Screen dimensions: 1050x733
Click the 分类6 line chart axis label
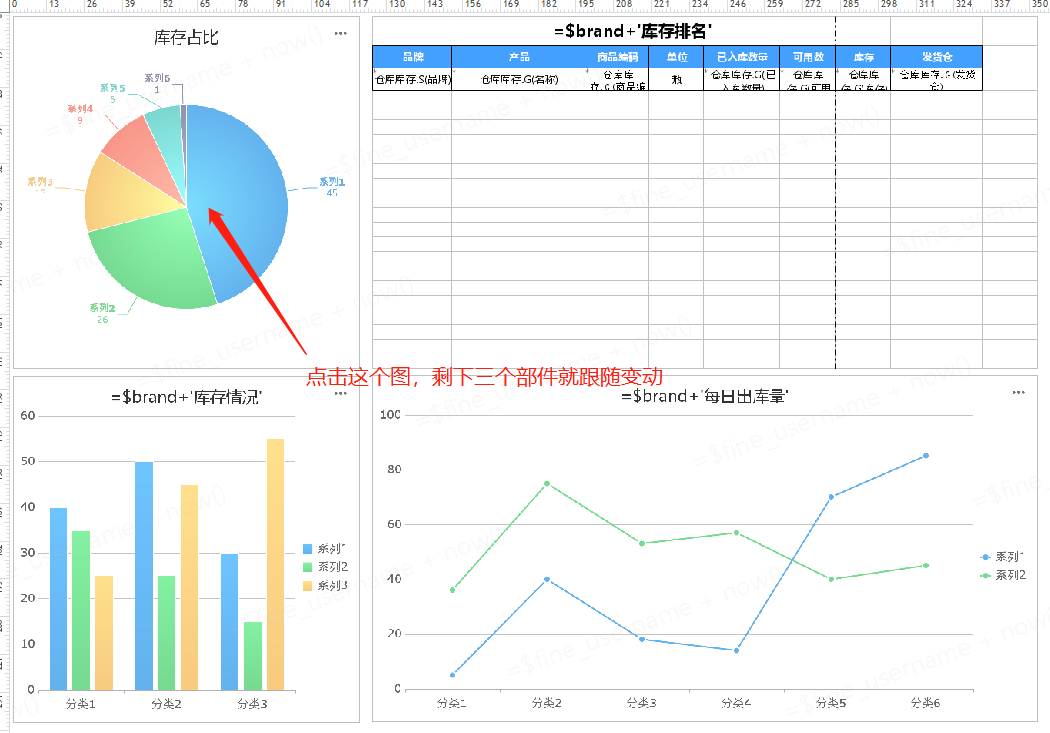point(925,703)
